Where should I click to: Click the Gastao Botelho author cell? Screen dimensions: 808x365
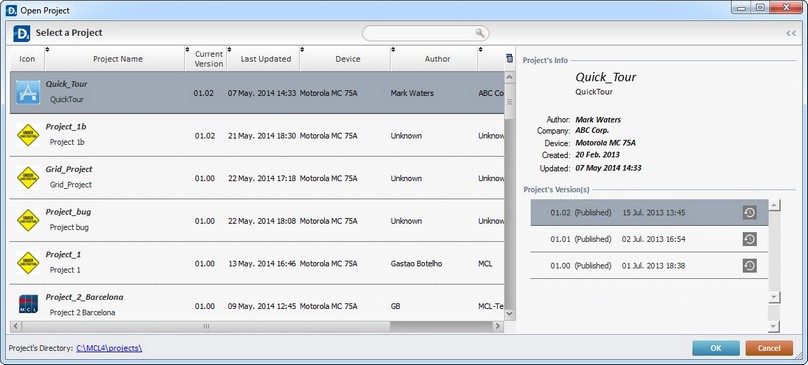[416, 263]
